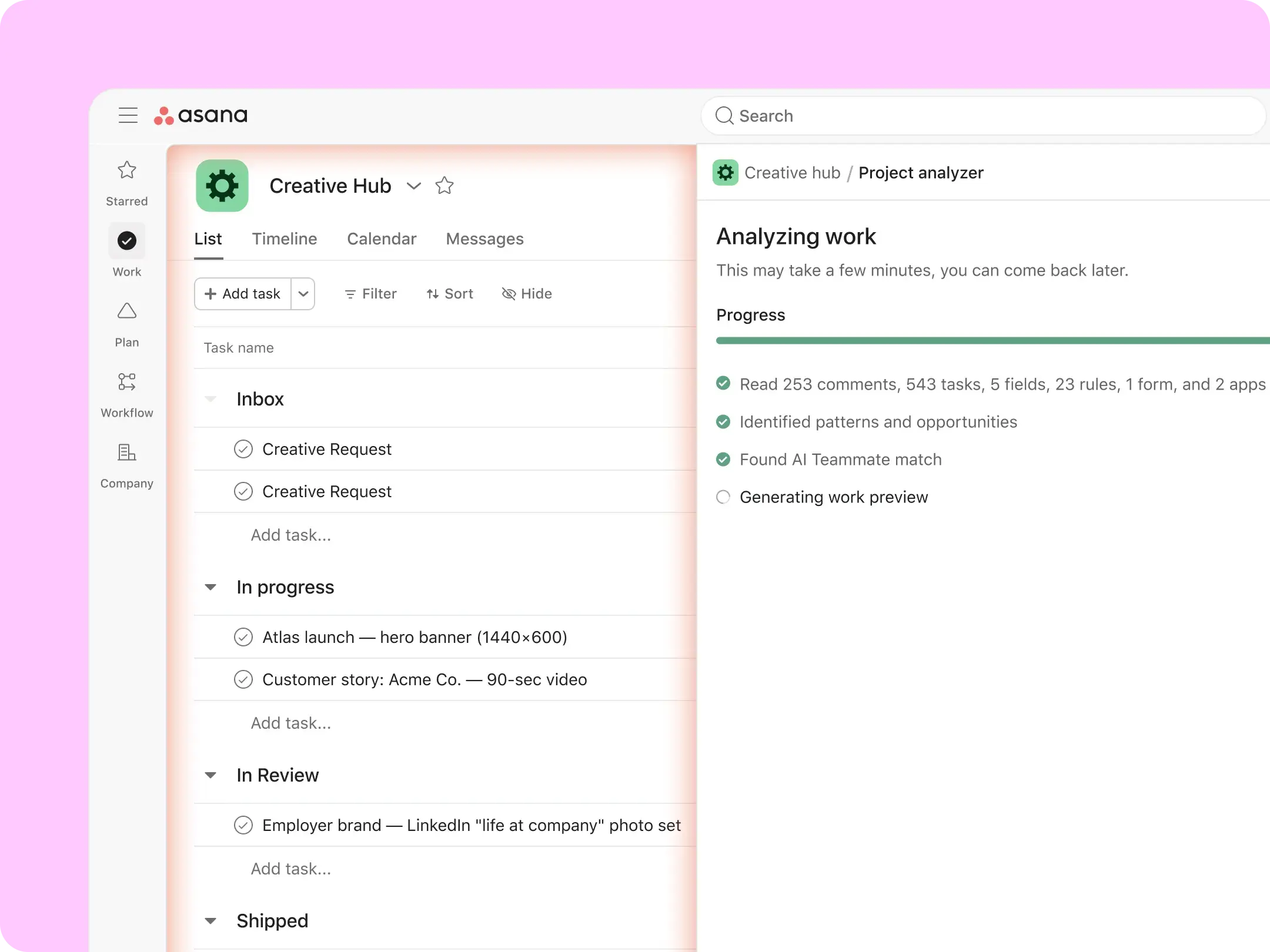Click the In Review section title

click(x=278, y=775)
